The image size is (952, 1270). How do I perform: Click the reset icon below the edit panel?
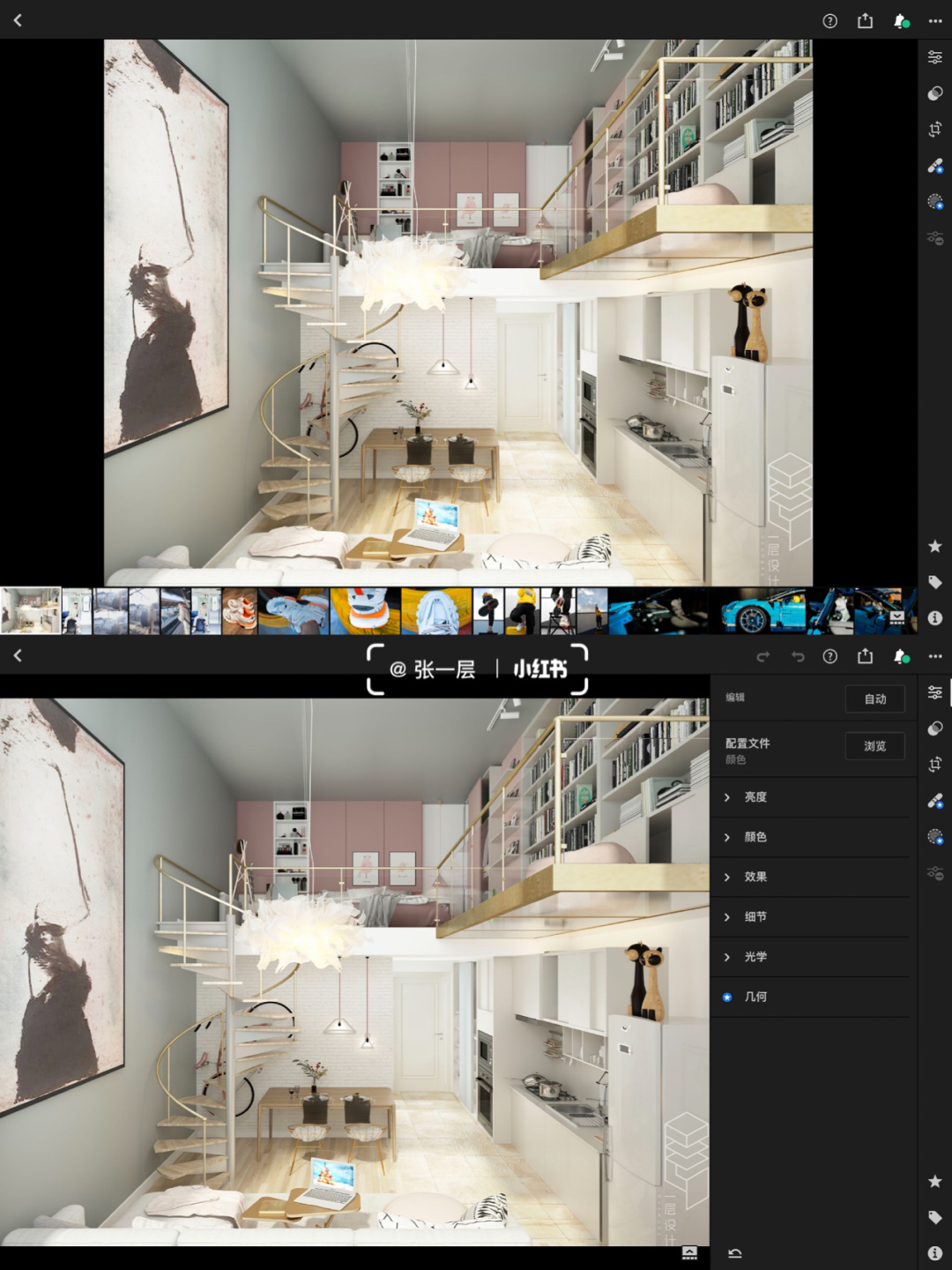(x=735, y=1253)
